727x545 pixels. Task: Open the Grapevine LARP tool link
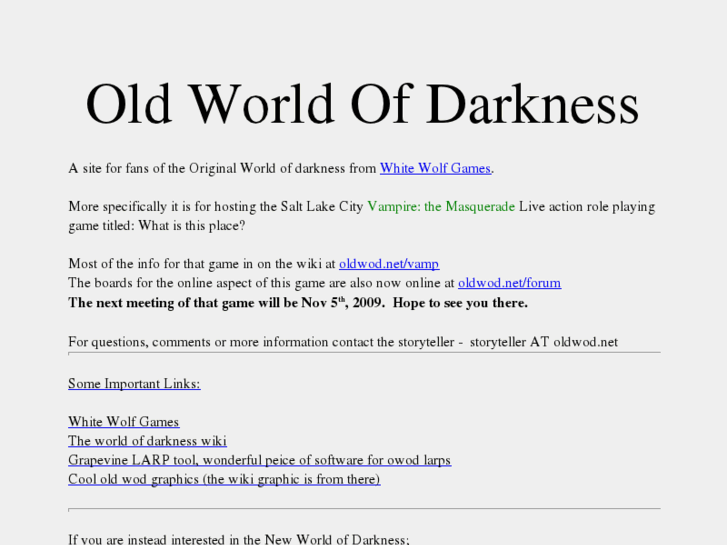click(x=260, y=460)
